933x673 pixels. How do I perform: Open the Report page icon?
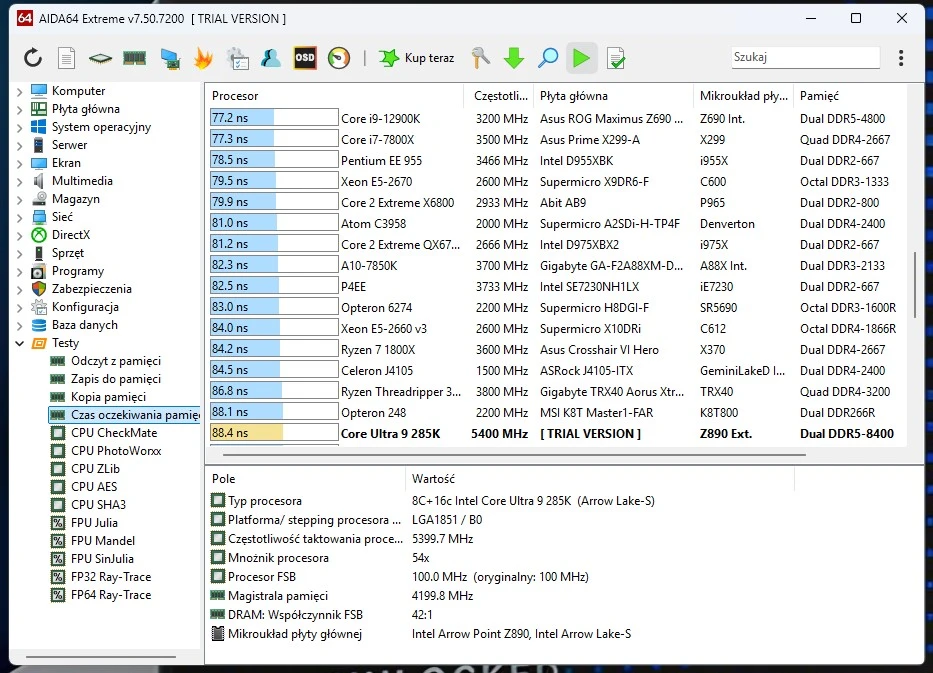[x=66, y=58]
